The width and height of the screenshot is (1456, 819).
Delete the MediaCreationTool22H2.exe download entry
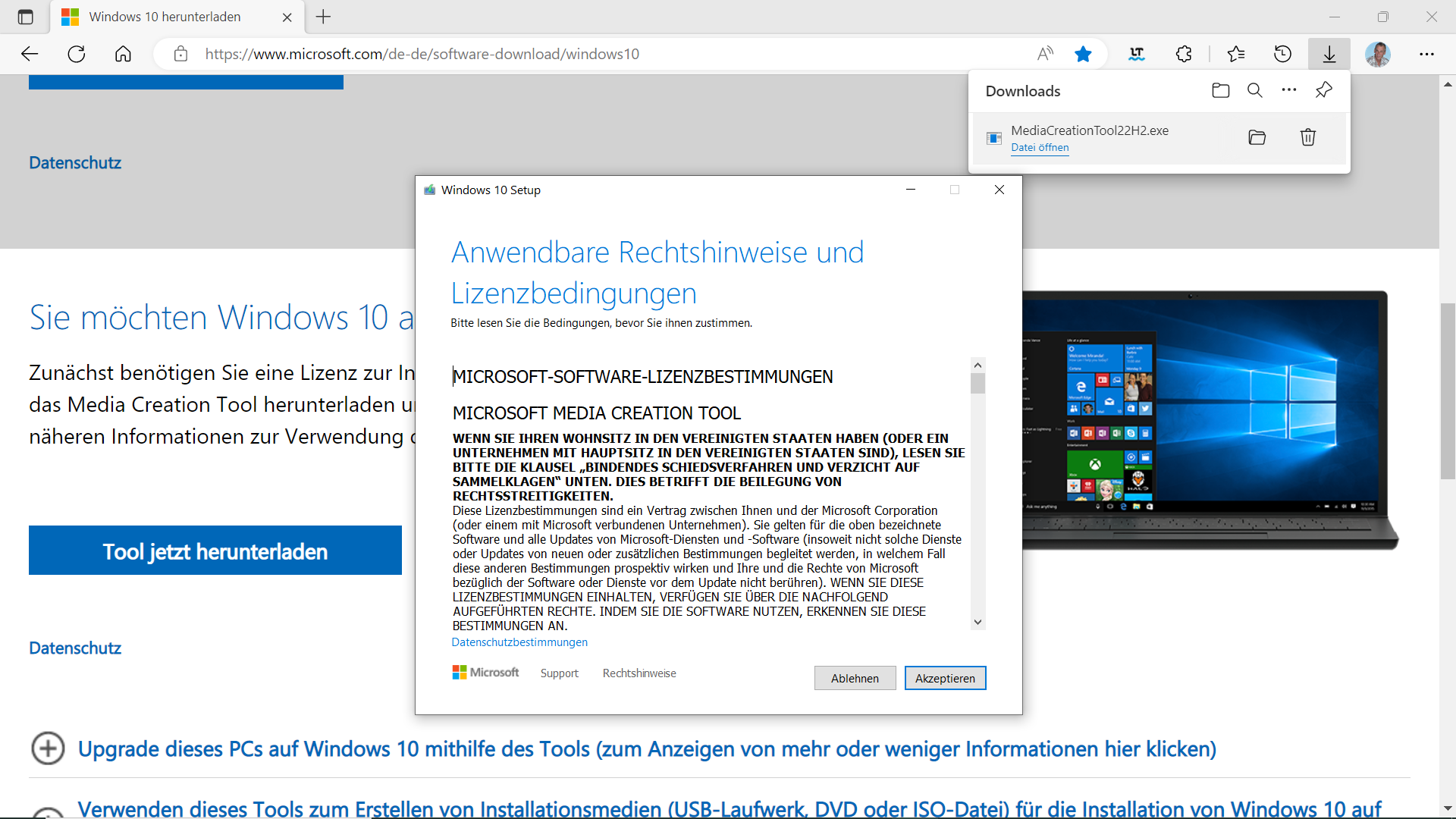point(1308,137)
